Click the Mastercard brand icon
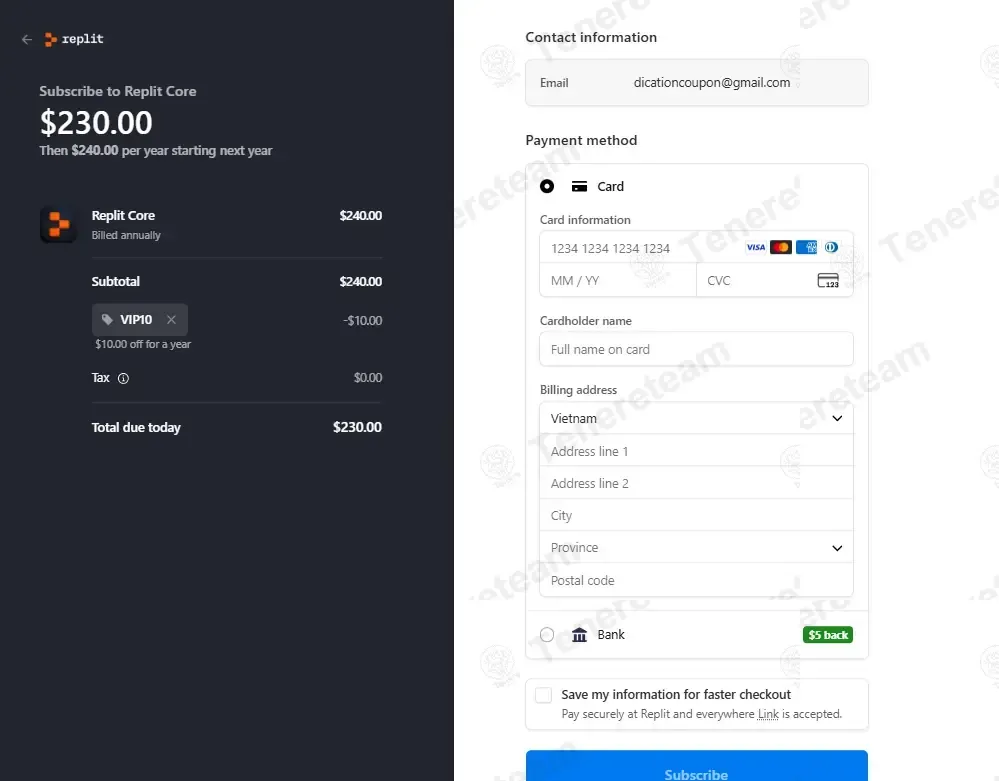The image size is (999, 781). pyautogui.click(x=781, y=247)
